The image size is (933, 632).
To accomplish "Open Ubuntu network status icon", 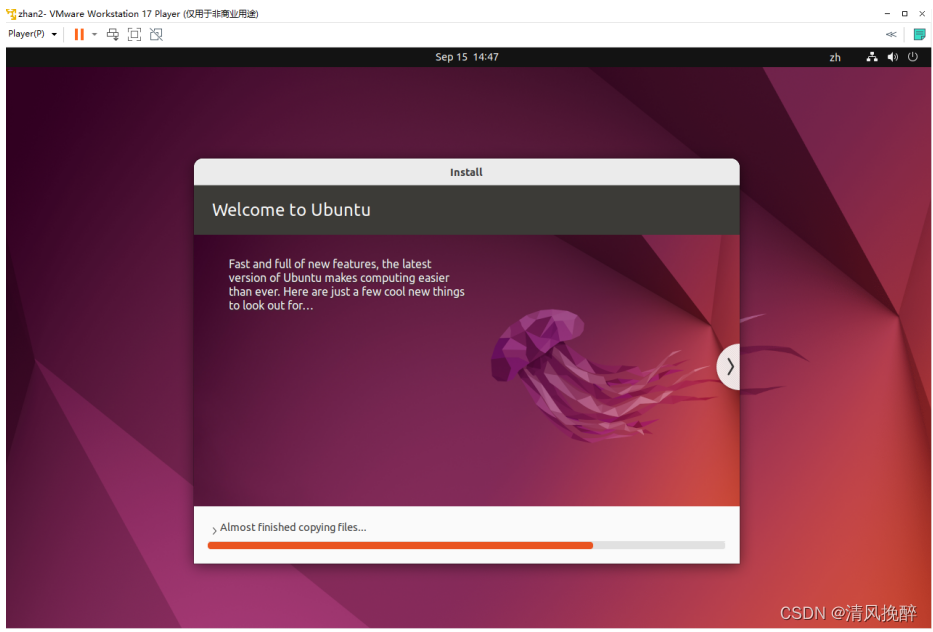I will (872, 57).
